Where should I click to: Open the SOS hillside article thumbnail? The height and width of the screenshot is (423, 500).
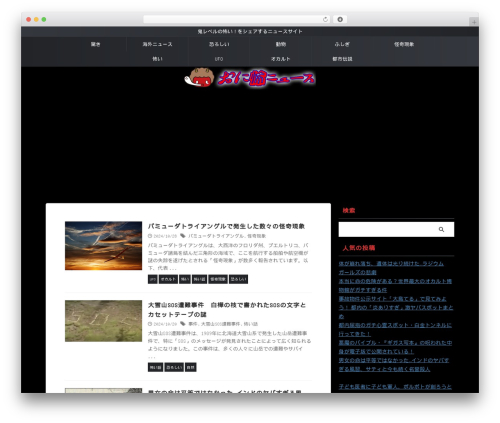click(x=103, y=321)
